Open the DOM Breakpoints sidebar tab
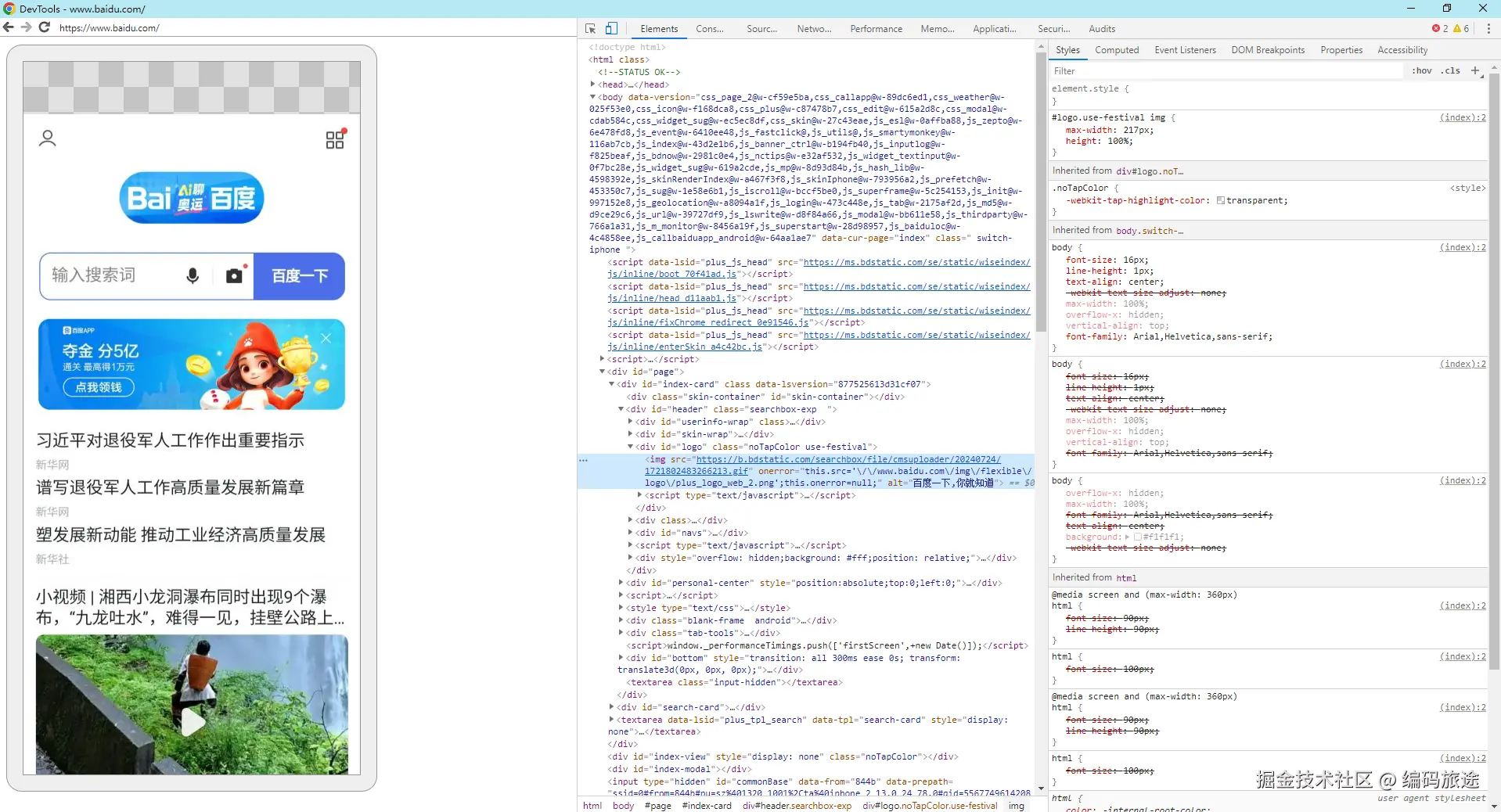1501x812 pixels. coord(1268,50)
